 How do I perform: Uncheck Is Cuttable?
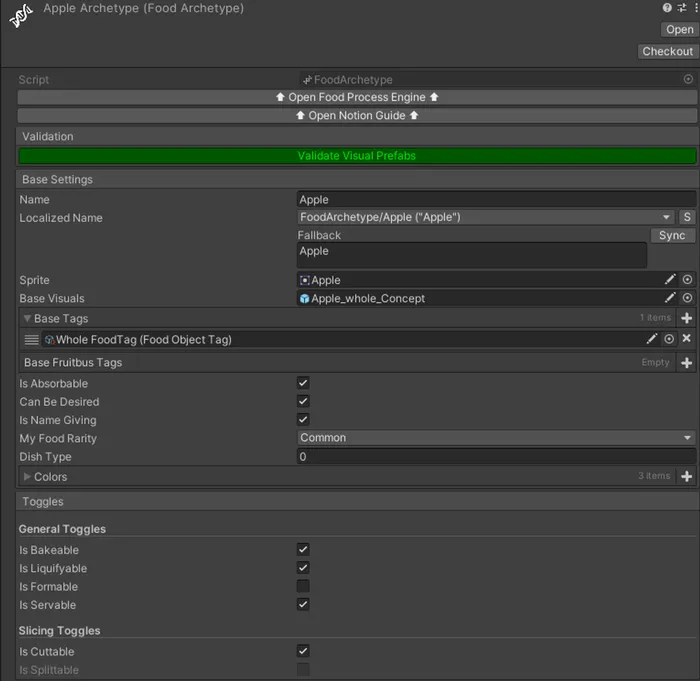pyautogui.click(x=303, y=651)
